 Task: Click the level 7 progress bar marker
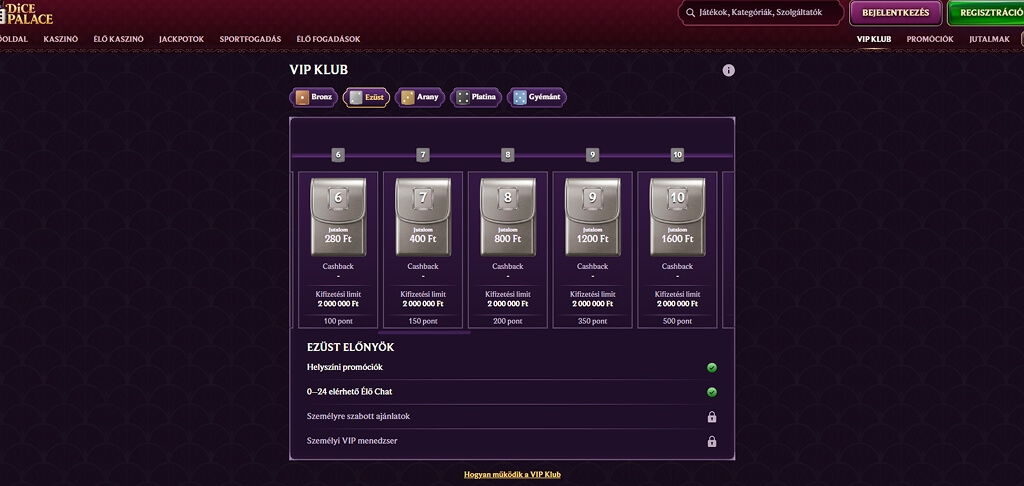pyautogui.click(x=423, y=155)
